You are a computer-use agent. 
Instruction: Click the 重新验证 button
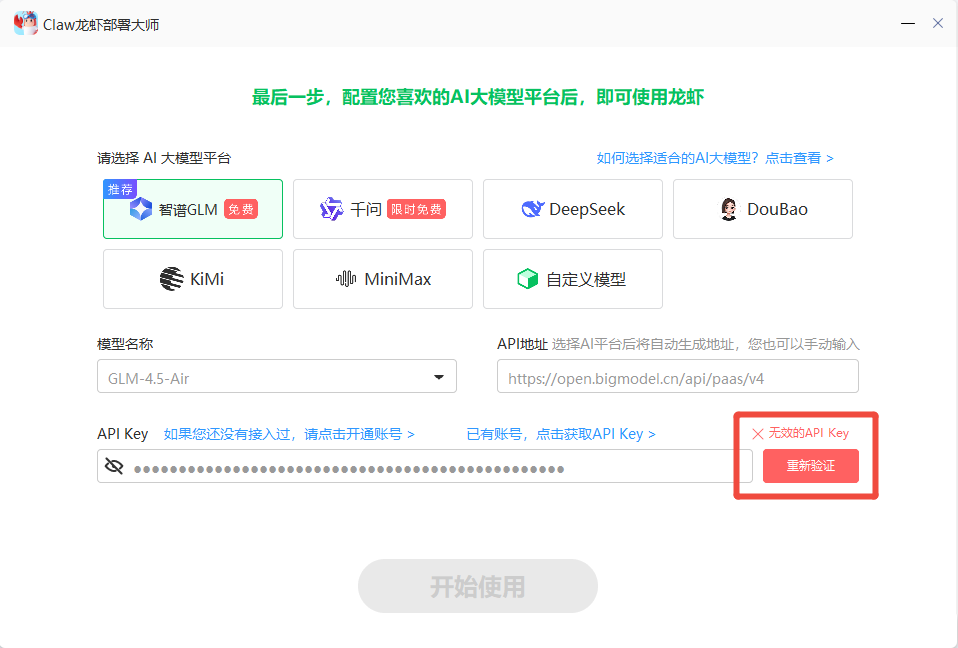[810, 466]
